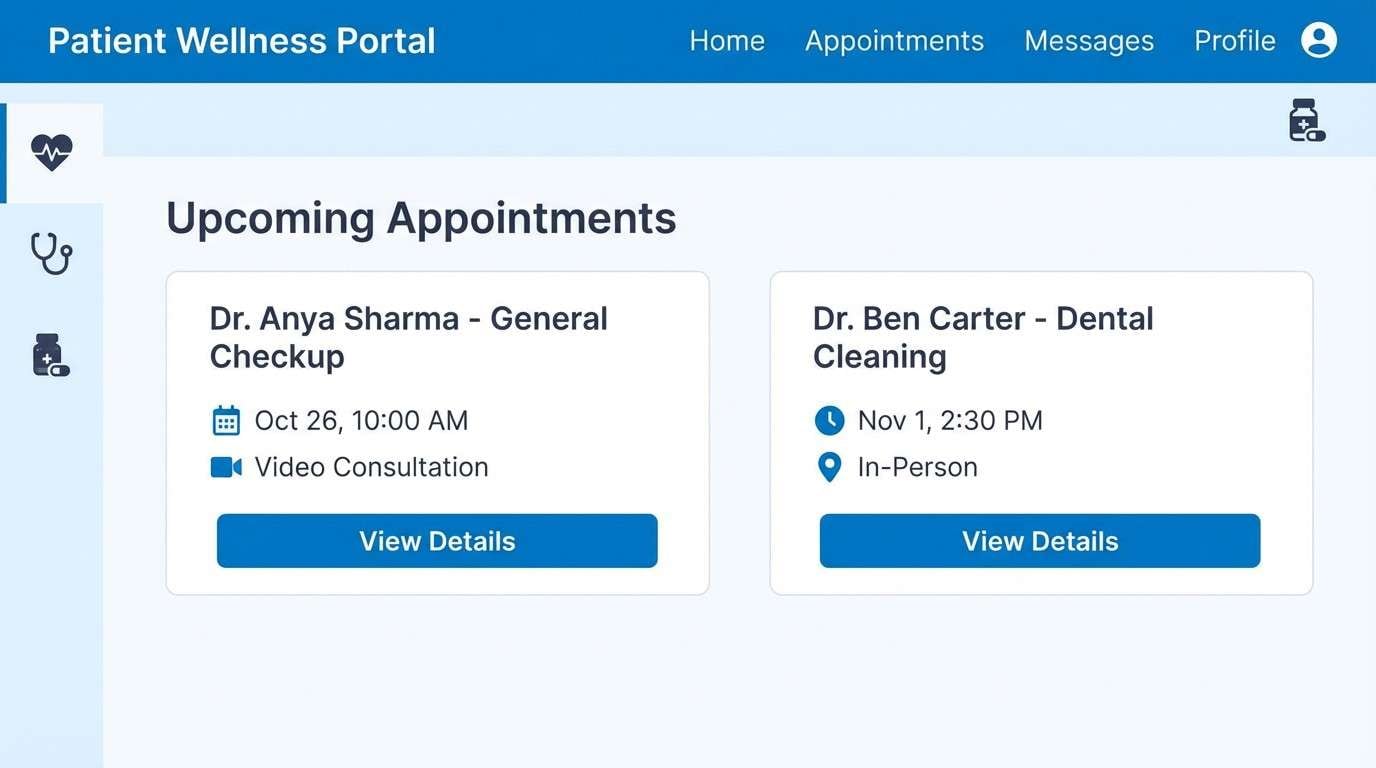
Task: Click the Patient Wellness Portal title
Action: tap(241, 41)
